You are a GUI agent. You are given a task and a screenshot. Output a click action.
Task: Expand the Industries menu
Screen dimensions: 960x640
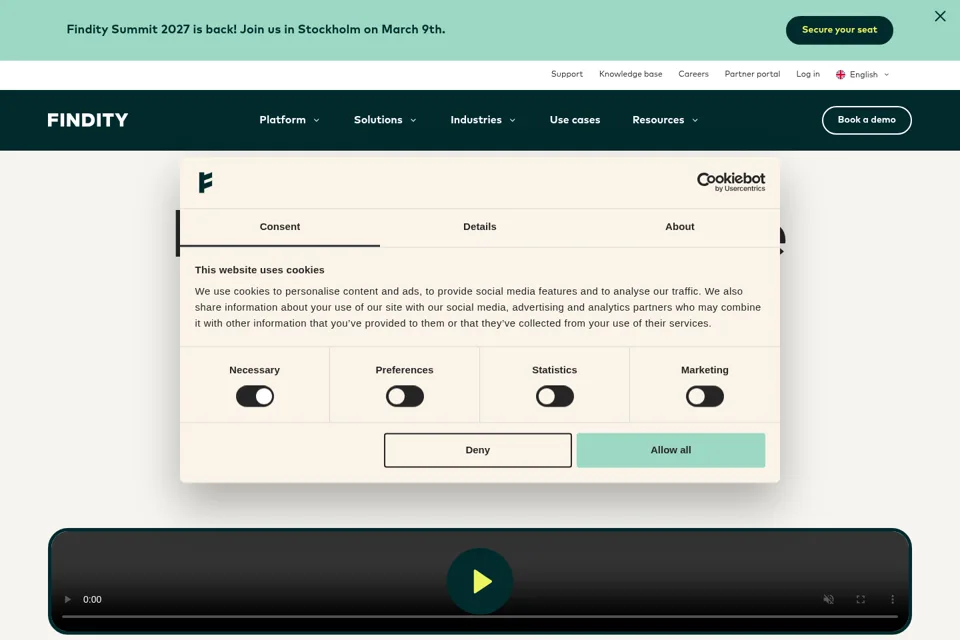(x=482, y=120)
